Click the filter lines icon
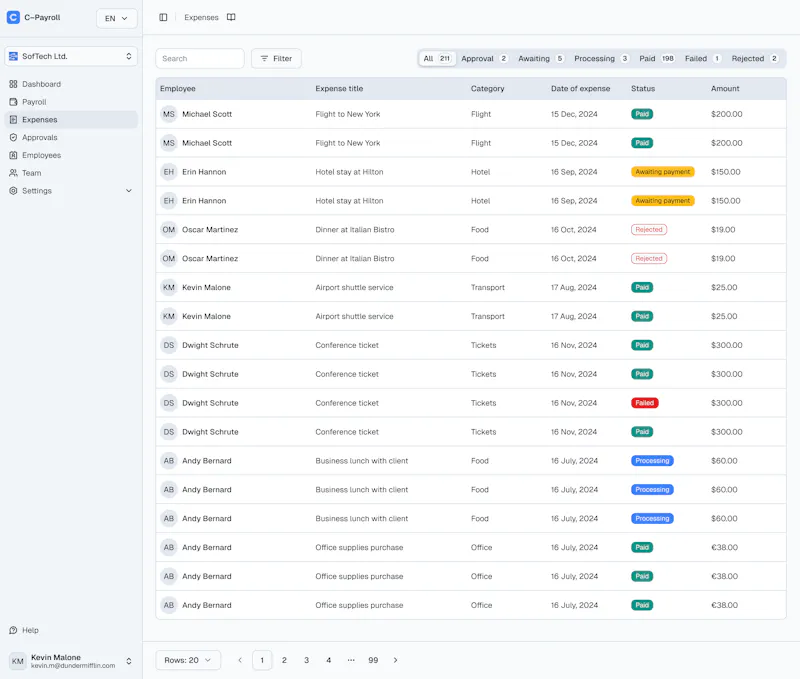The height and width of the screenshot is (679, 800). (264, 59)
